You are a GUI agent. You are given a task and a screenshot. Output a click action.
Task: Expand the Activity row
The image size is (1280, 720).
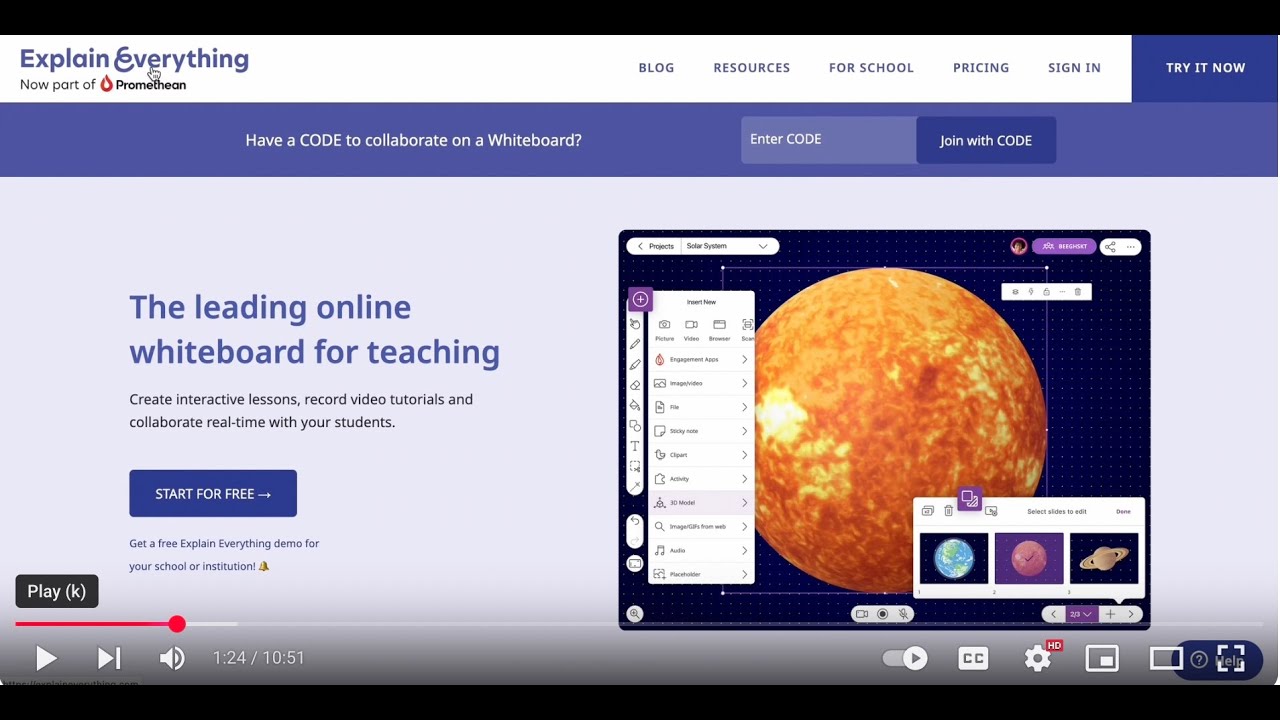click(701, 479)
